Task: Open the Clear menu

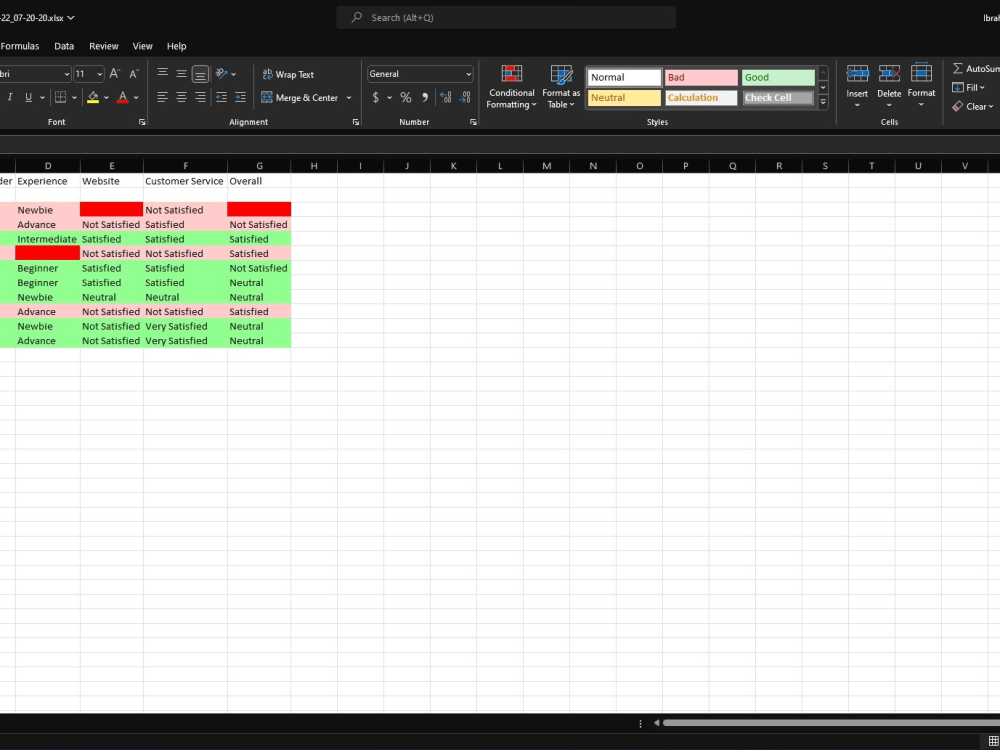Action: pos(973,107)
